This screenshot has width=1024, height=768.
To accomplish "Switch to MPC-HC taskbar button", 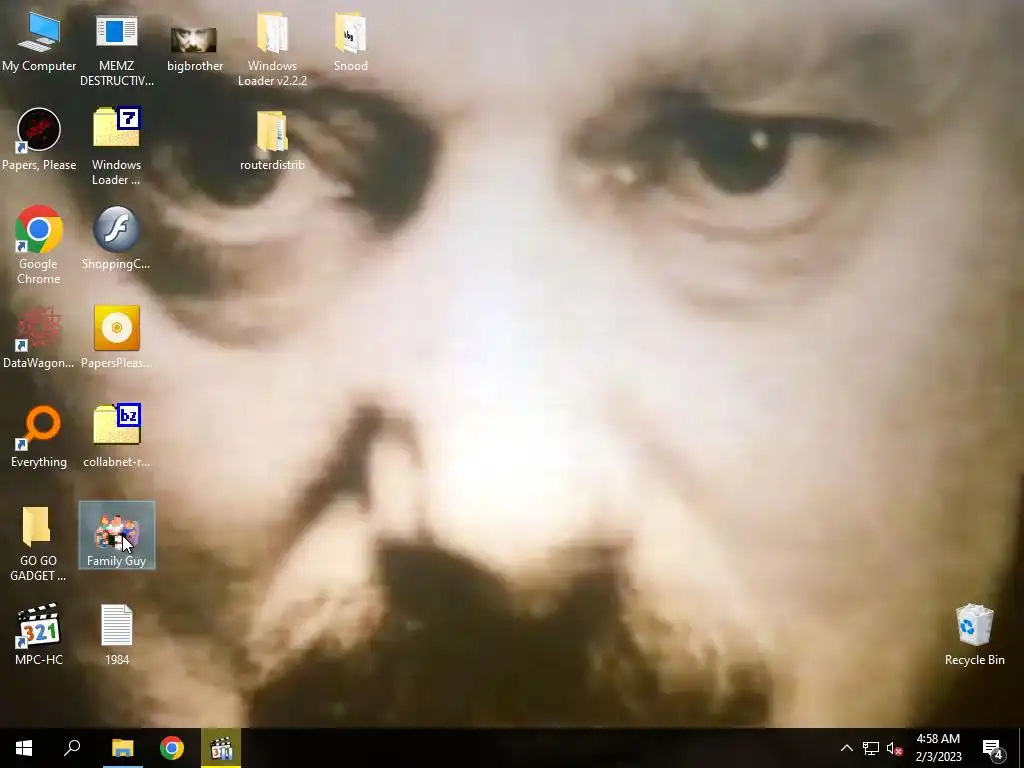I will 221,748.
